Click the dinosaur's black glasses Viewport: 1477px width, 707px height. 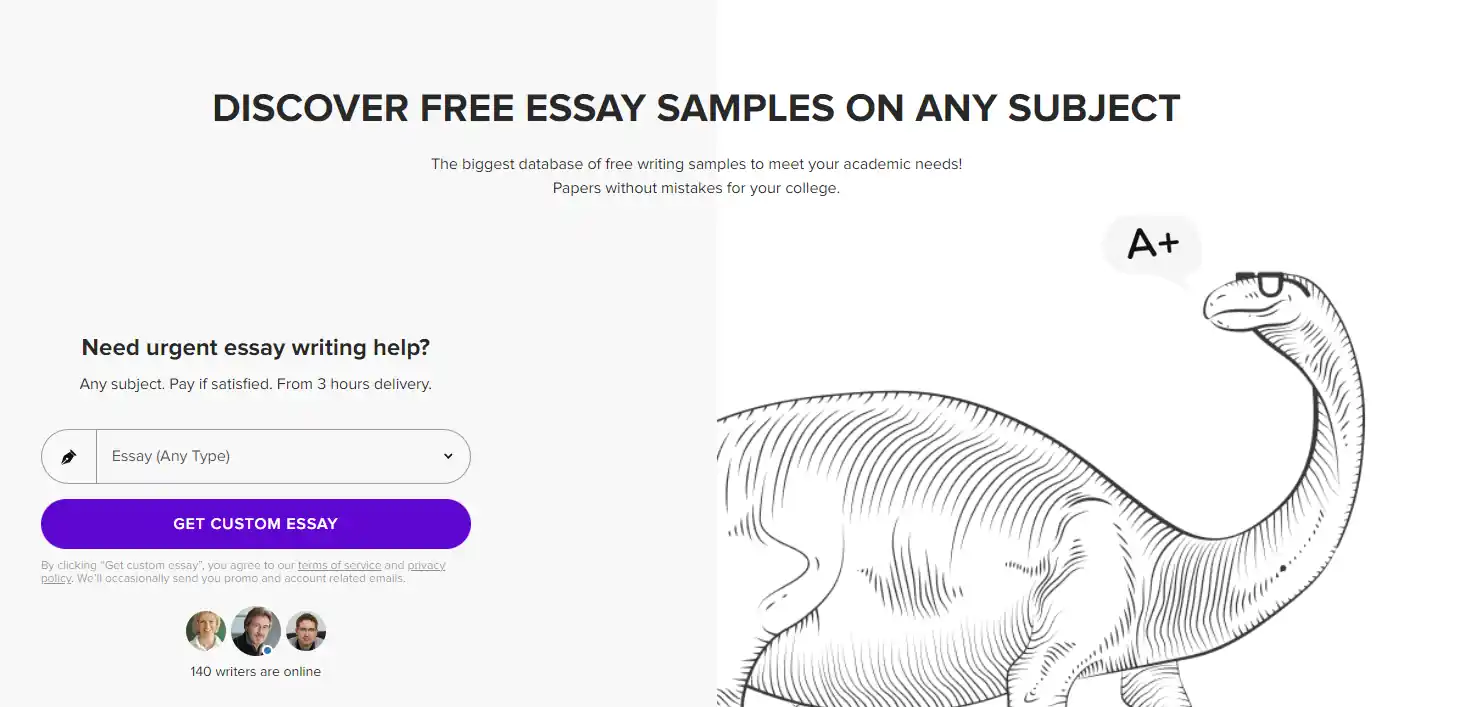pyautogui.click(x=1270, y=284)
